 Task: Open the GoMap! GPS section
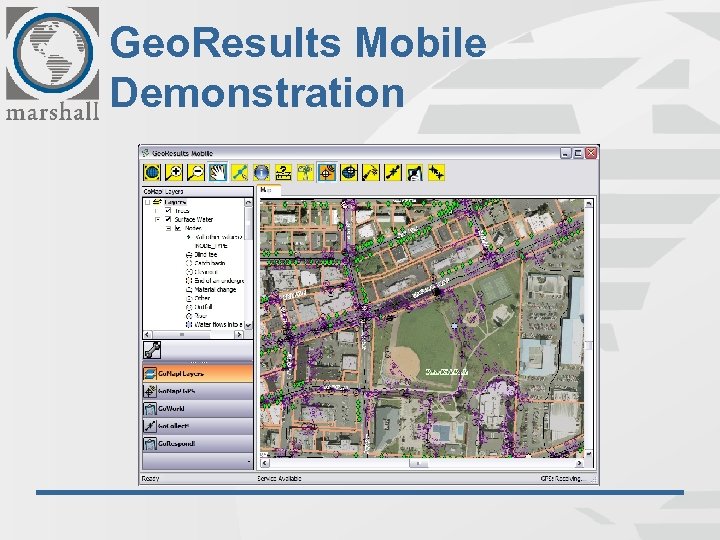(x=198, y=391)
